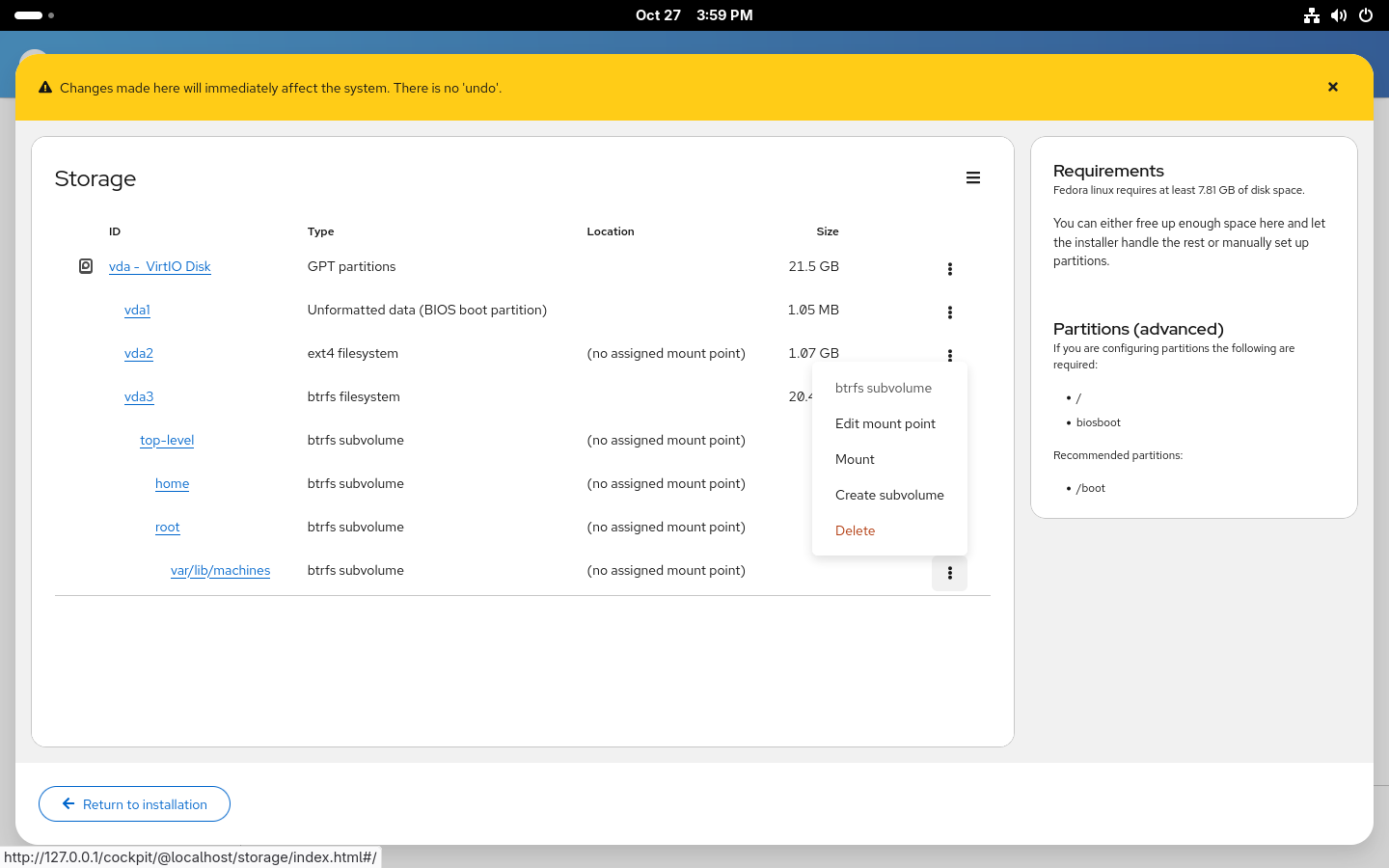
Task: Click the '/boot' recommended partition item
Action: (1091, 488)
